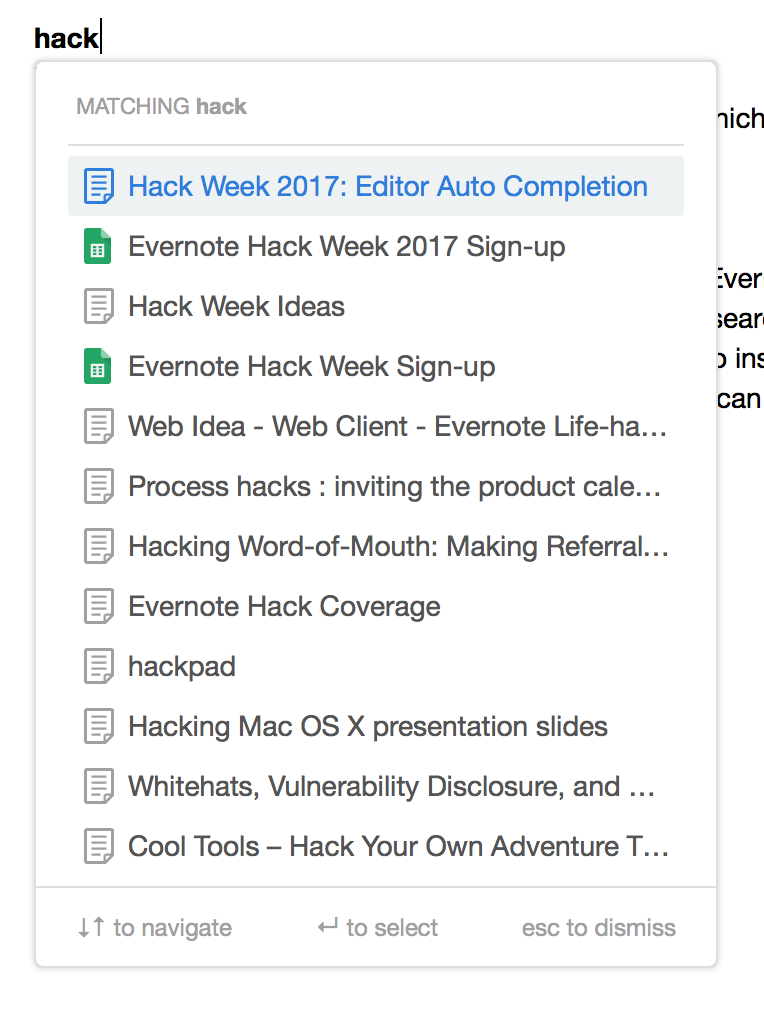Click the note icon next to Hack Week Ideas
764x1012 pixels.
point(98,306)
